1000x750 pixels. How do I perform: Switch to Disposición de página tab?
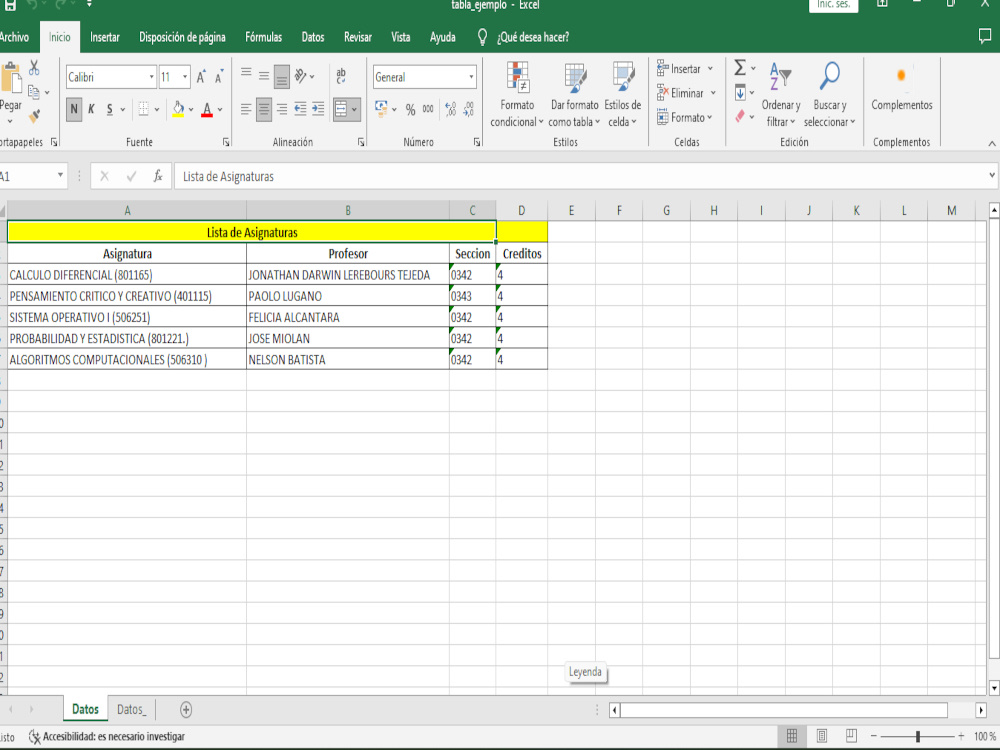[x=182, y=37]
